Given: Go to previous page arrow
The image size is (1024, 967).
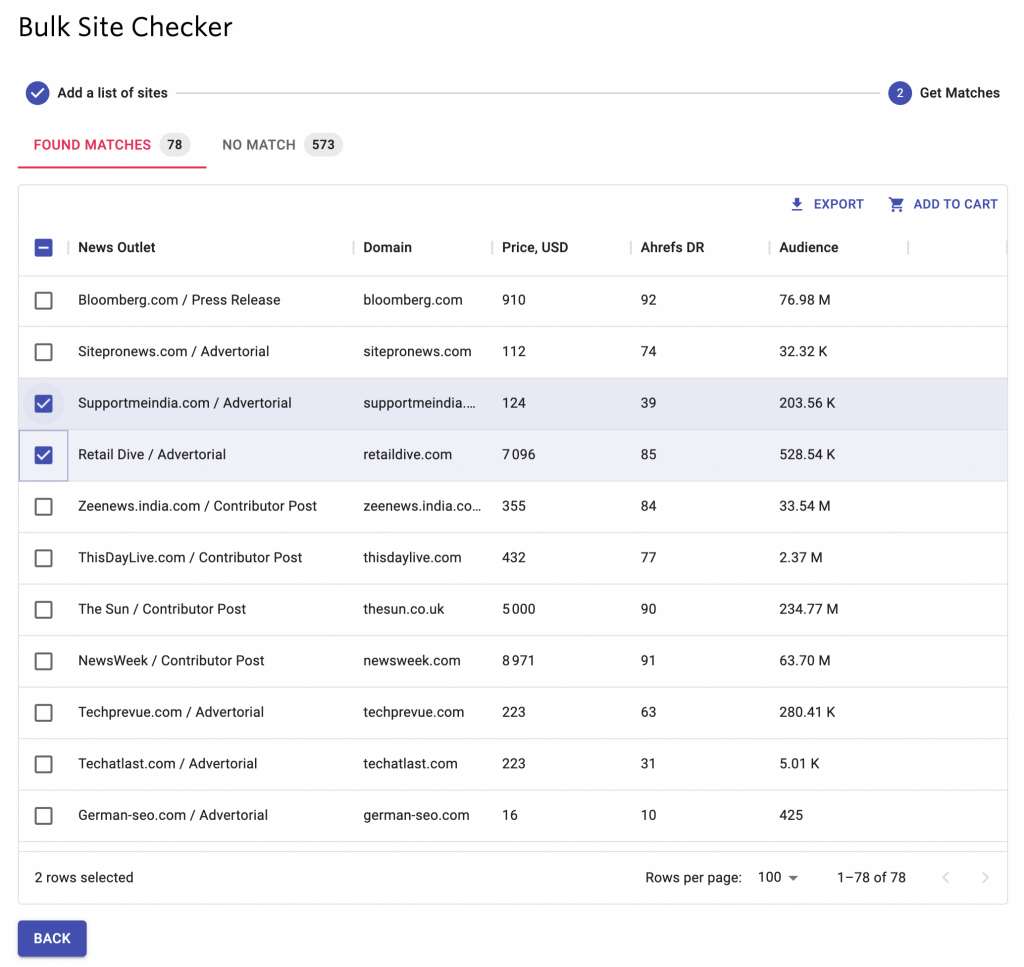Looking at the screenshot, I should (x=945, y=878).
